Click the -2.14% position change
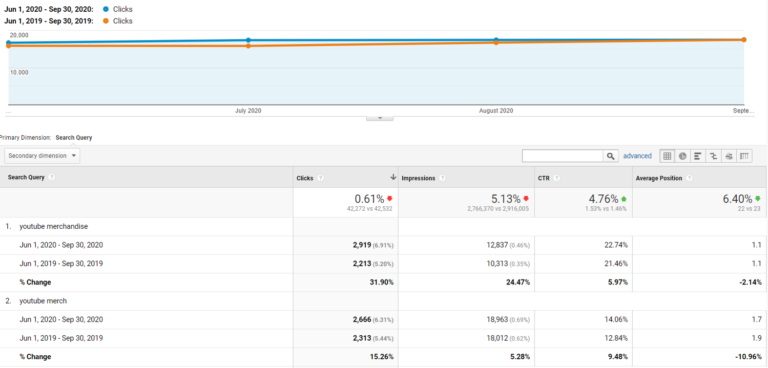Screen dimensions: 768x368 point(751,282)
